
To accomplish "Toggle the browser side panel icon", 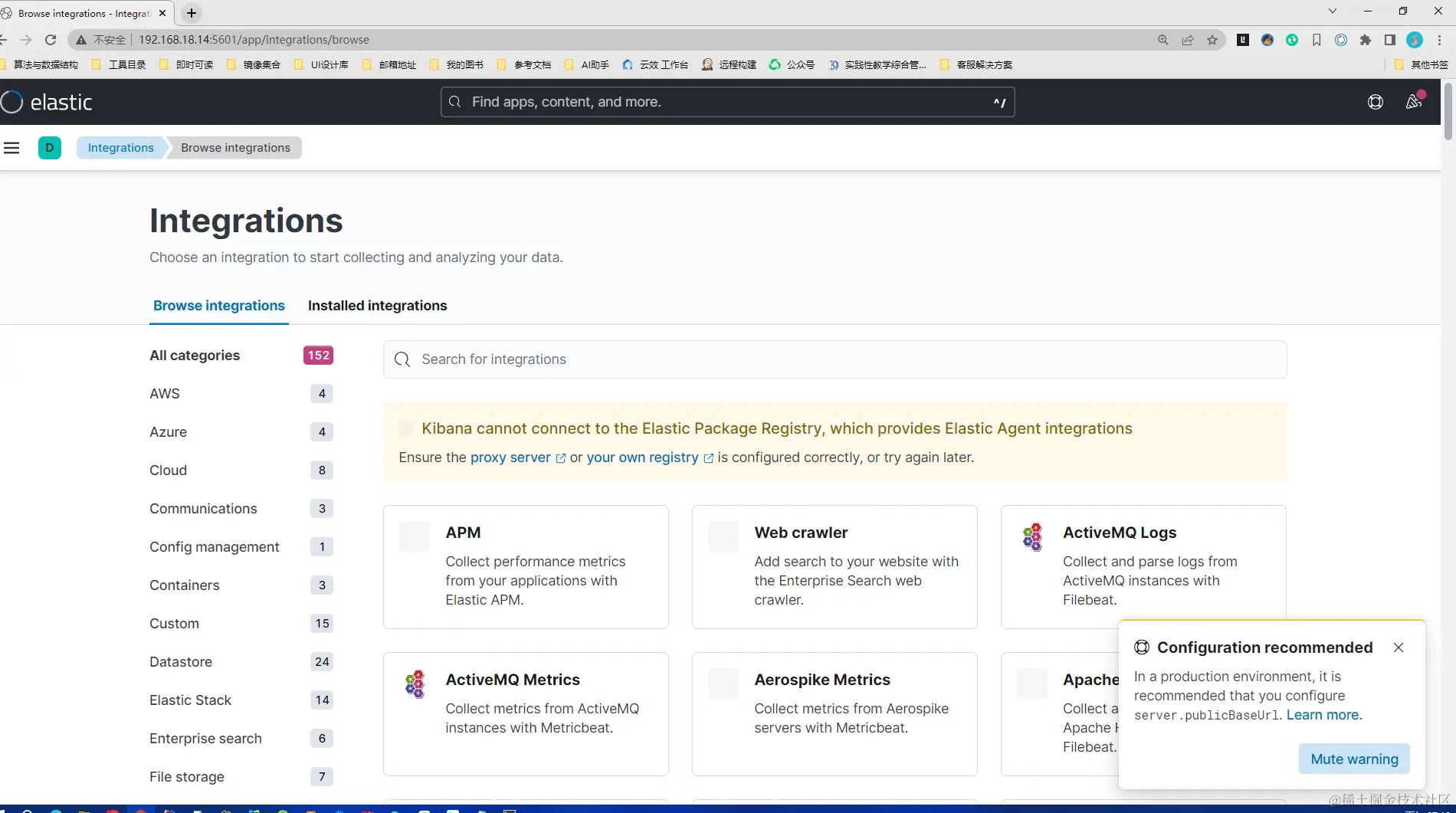I will 1390,40.
